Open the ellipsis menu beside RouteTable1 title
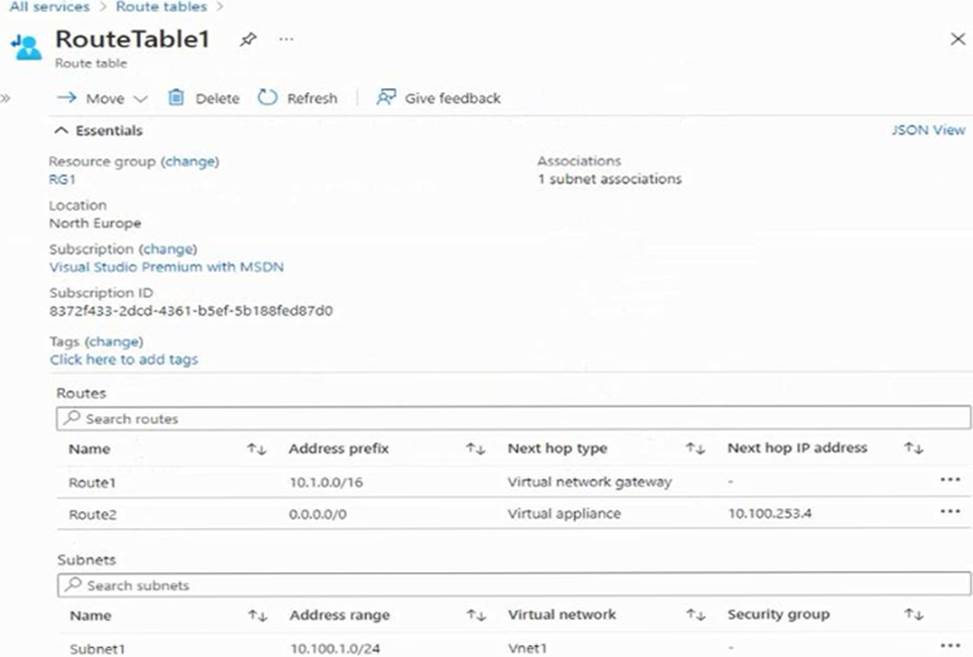Image resolution: width=973 pixels, height=657 pixels. [x=286, y=39]
